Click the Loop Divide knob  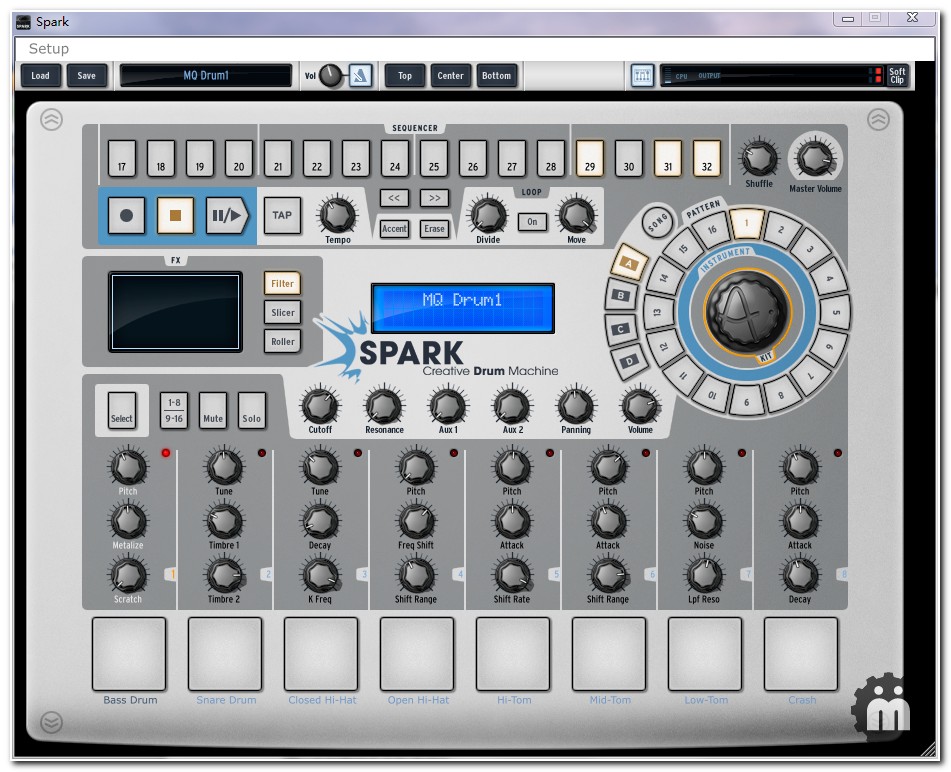(x=488, y=214)
